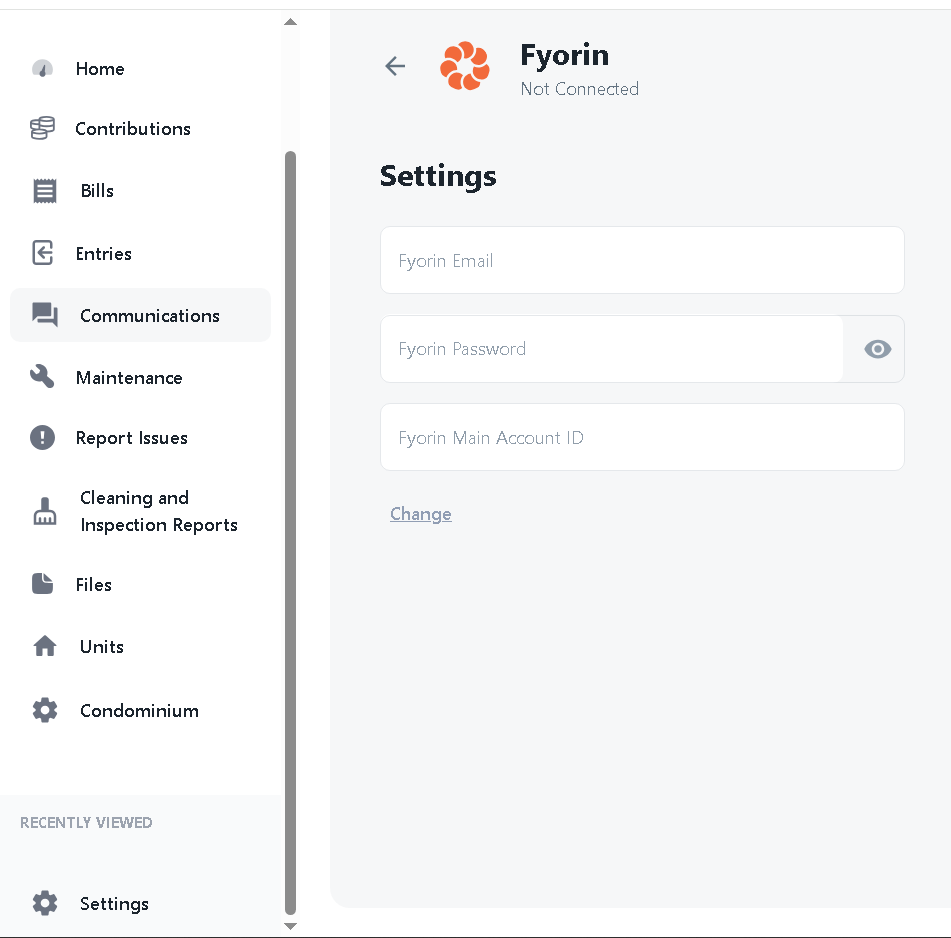Click the Report Issues exclamation icon
The height and width of the screenshot is (938, 951).
click(x=42, y=438)
